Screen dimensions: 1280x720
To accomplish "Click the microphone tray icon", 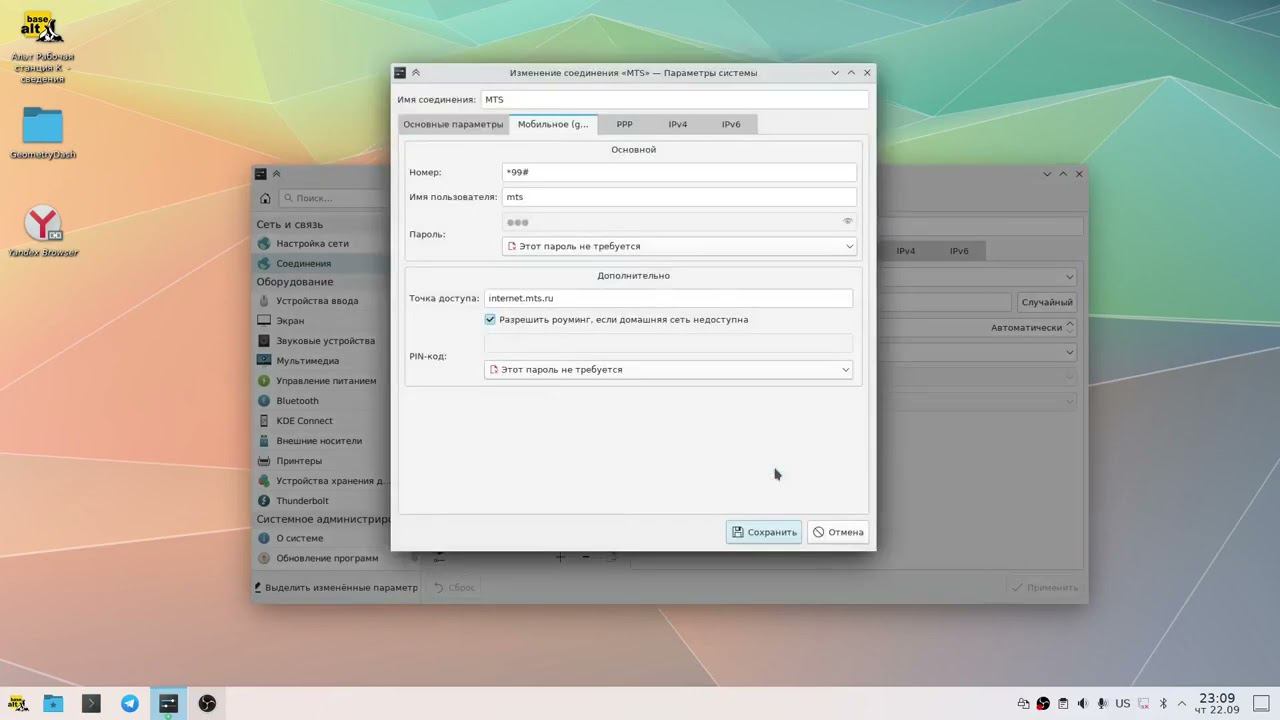I will pos(1102,704).
